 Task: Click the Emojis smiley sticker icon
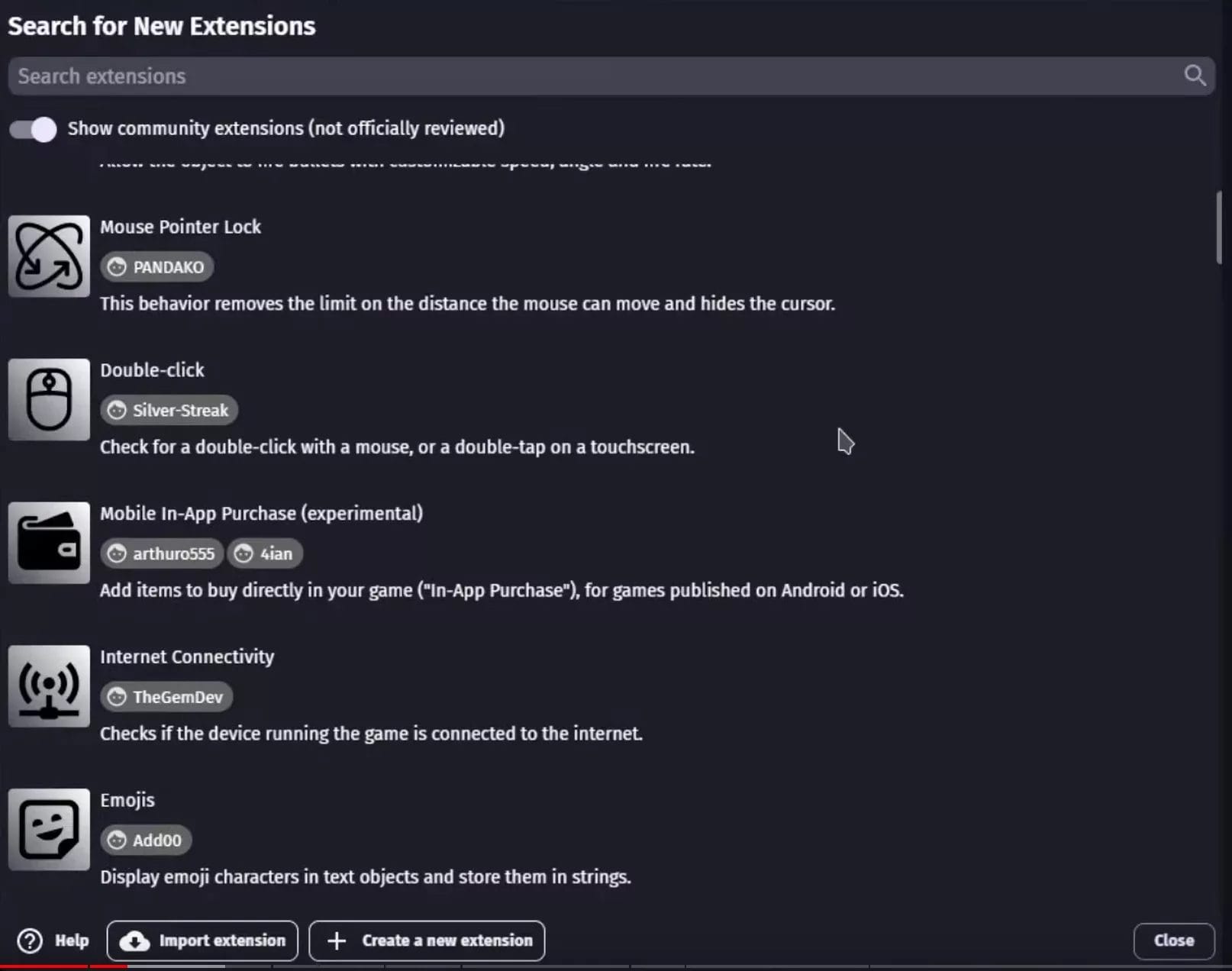click(48, 829)
